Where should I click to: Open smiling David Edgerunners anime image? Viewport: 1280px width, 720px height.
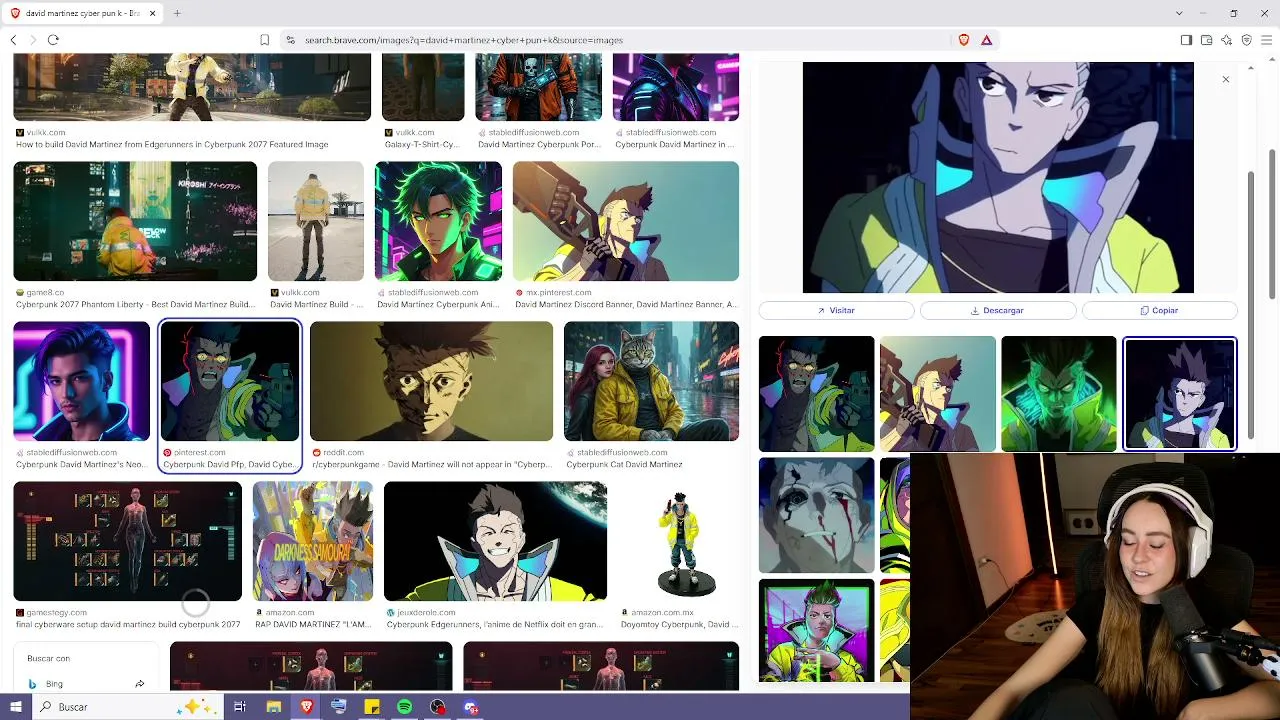pyautogui.click(x=495, y=541)
